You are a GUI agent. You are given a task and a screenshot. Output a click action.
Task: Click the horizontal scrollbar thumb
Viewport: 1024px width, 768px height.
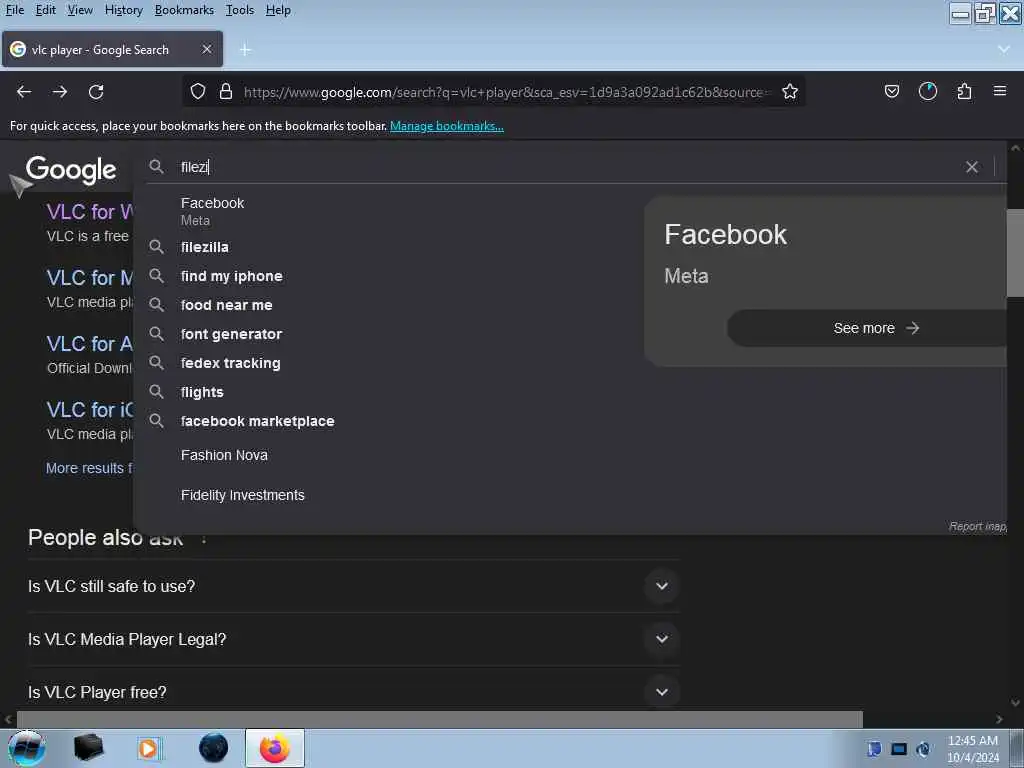(440, 719)
